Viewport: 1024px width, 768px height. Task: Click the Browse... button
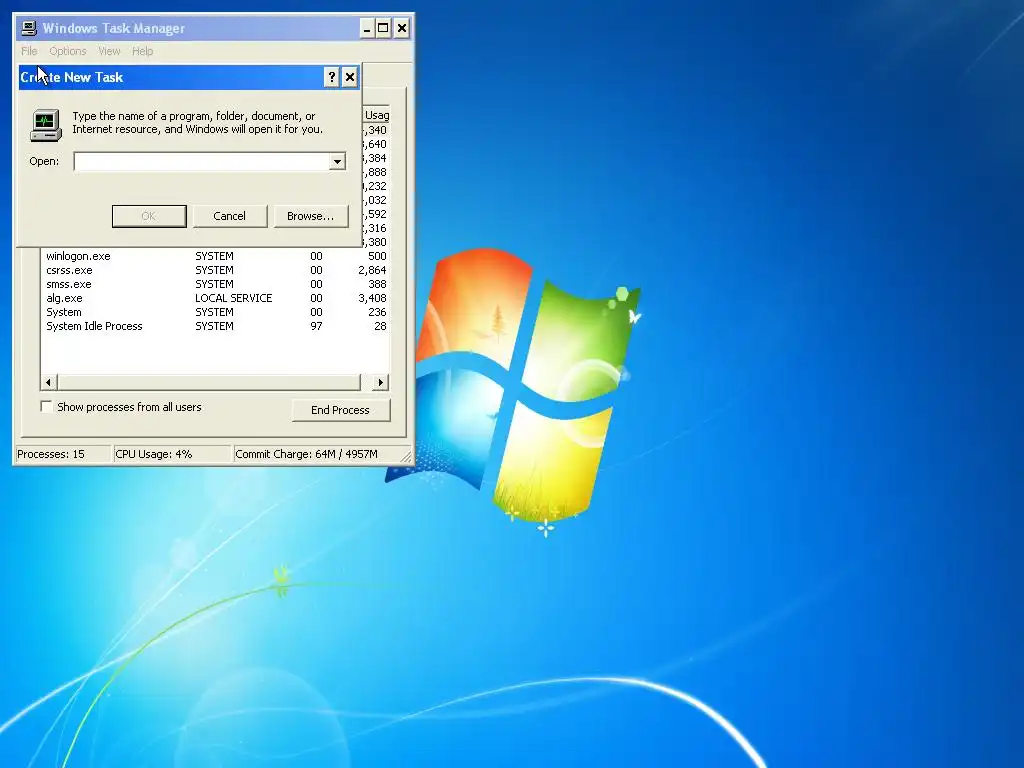310,216
